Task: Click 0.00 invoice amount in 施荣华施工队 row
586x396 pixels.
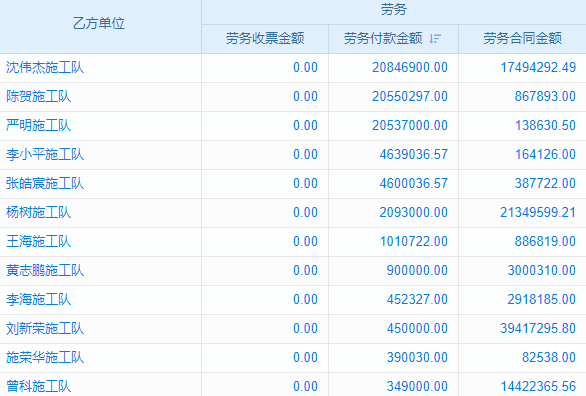Action: (305, 358)
